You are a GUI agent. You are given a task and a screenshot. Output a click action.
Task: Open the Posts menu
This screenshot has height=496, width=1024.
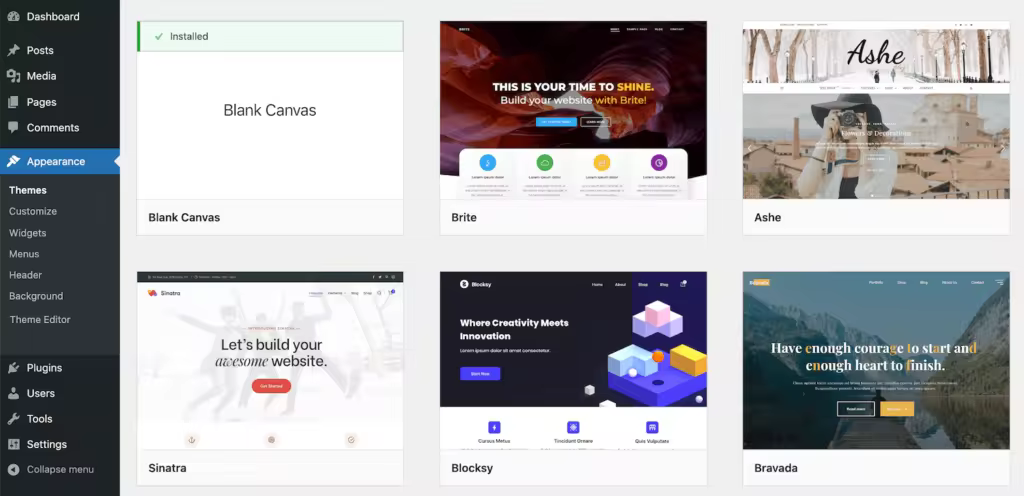60,50
